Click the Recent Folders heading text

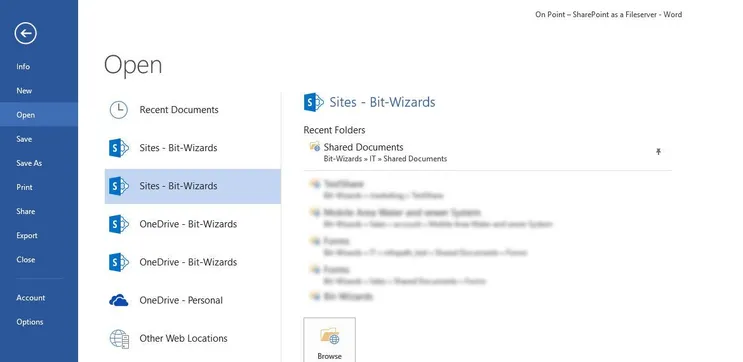tap(335, 130)
